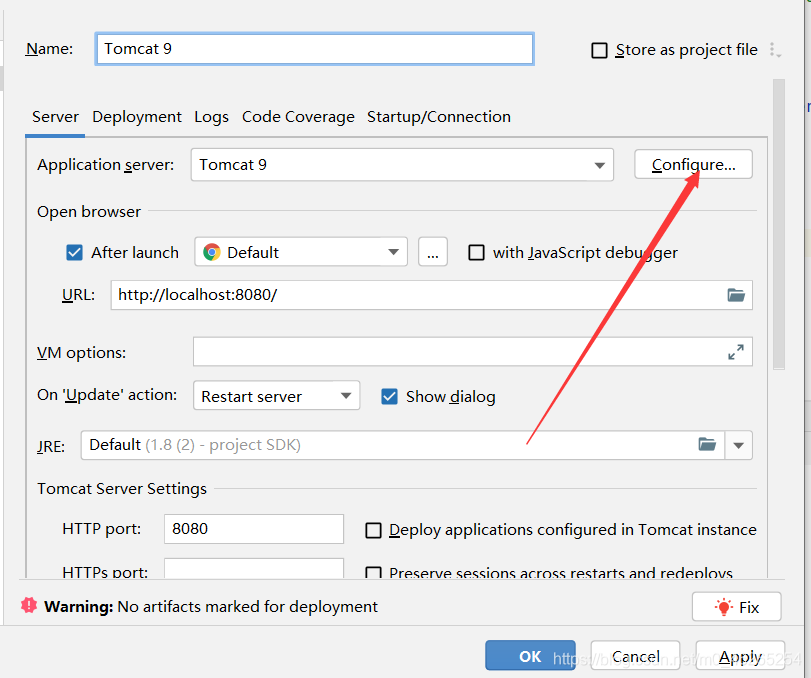Click the Configure... button
This screenshot has width=811, height=678.
(693, 165)
